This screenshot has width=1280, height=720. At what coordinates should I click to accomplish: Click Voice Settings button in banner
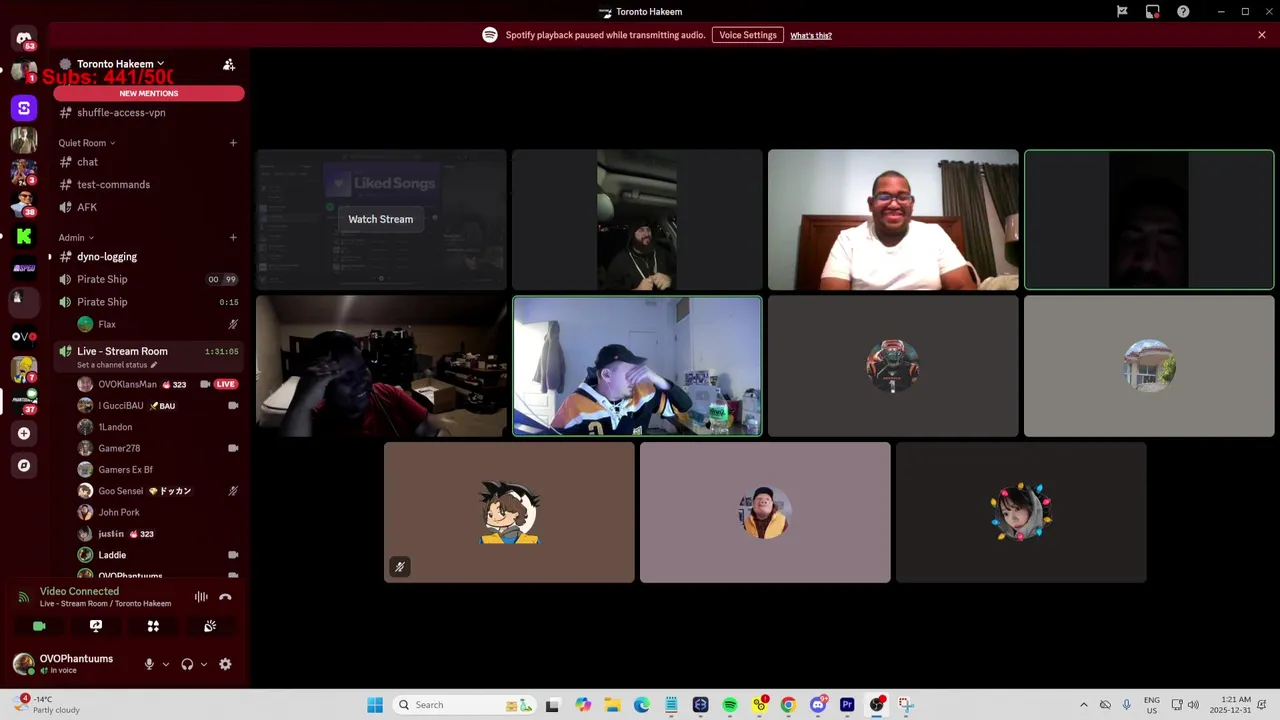point(748,35)
